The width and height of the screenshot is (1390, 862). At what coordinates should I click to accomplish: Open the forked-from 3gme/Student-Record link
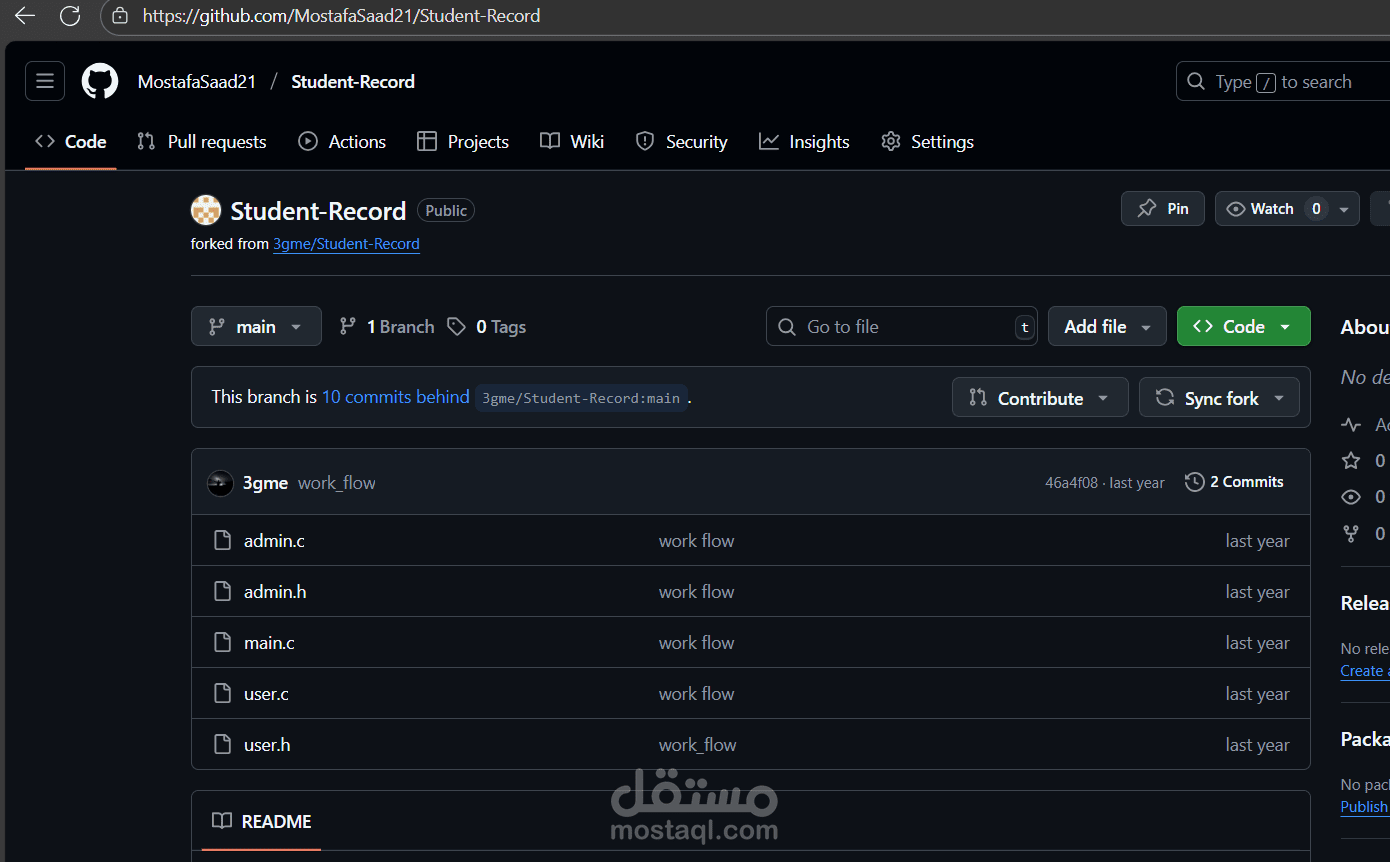click(x=346, y=244)
